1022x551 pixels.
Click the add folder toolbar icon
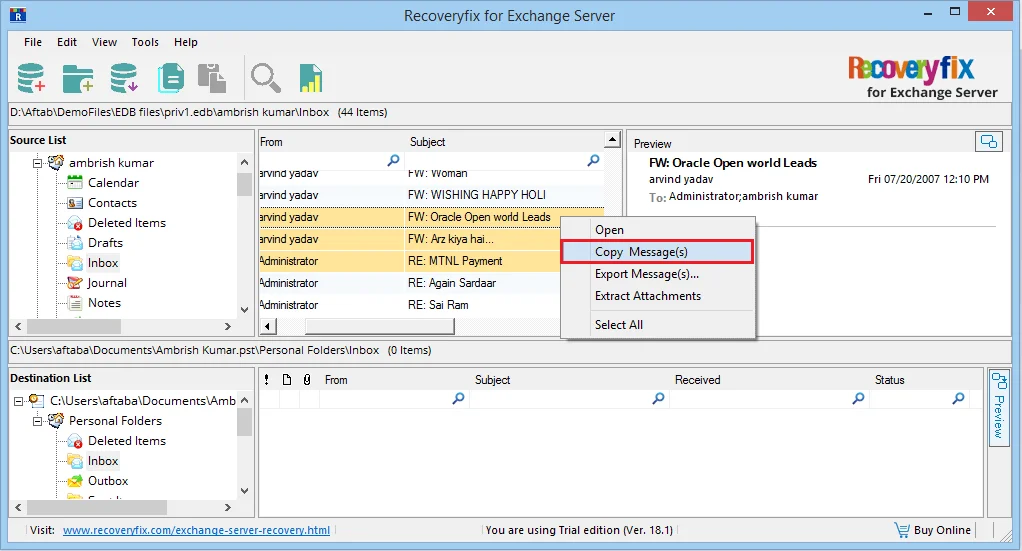pyautogui.click(x=78, y=78)
